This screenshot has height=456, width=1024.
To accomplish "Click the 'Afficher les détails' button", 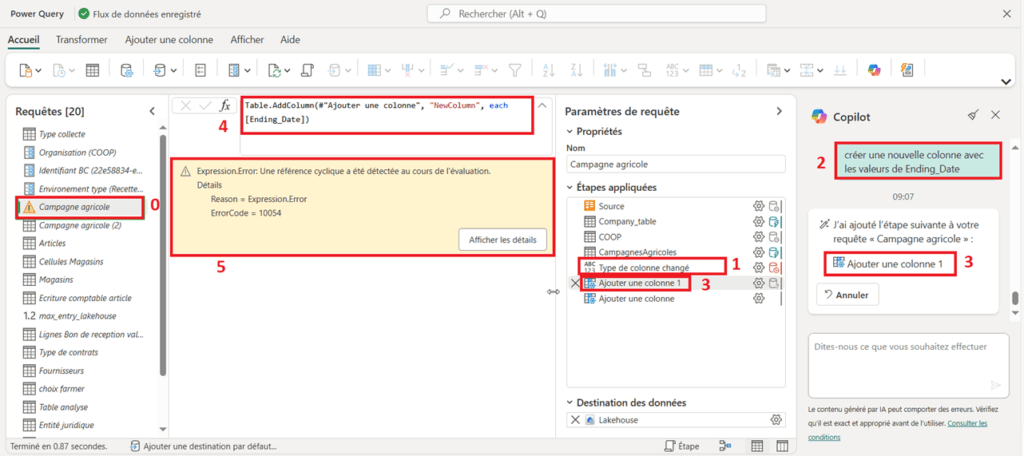I will point(503,239).
